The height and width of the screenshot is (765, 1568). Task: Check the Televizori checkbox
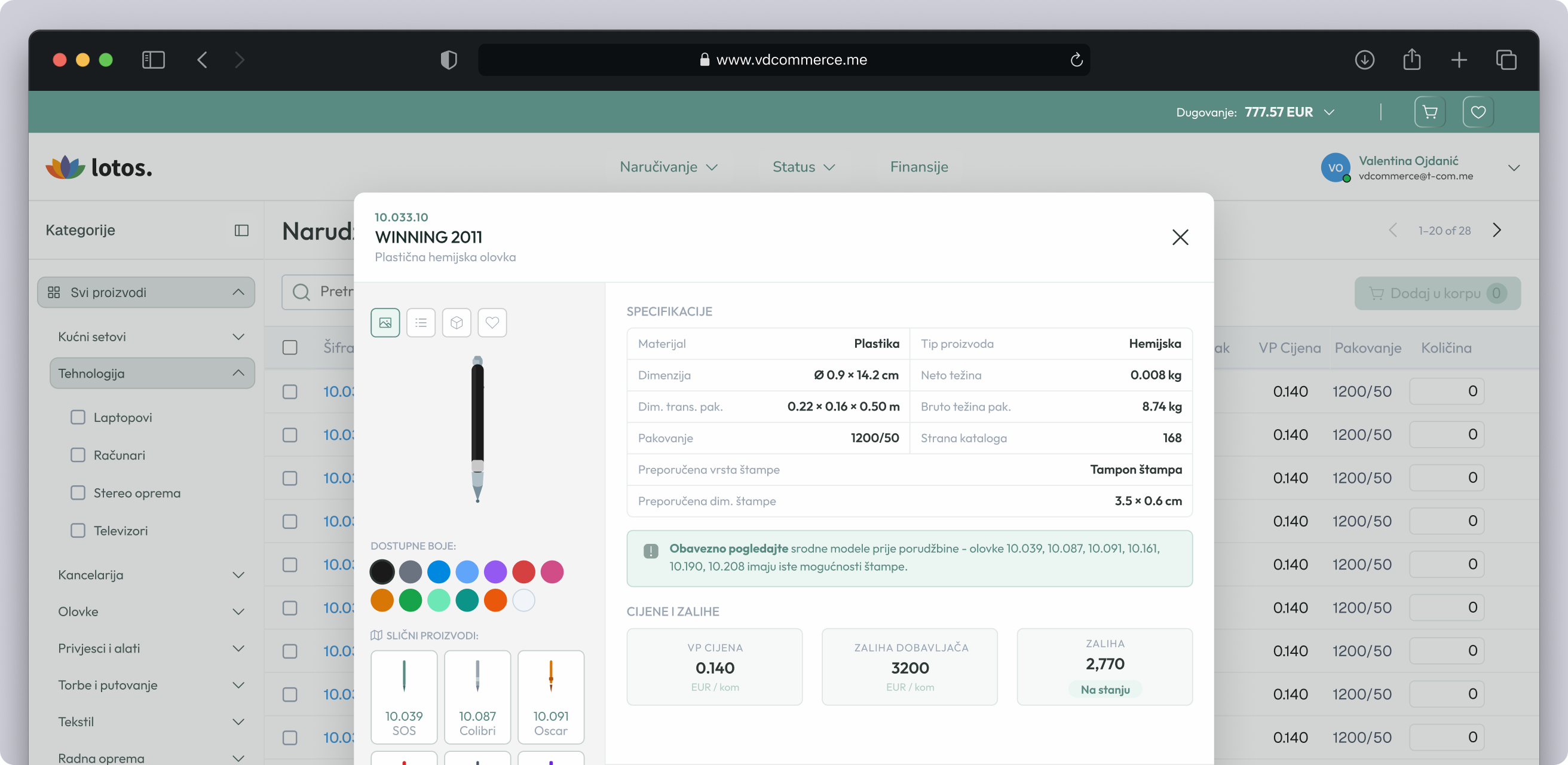pos(78,531)
